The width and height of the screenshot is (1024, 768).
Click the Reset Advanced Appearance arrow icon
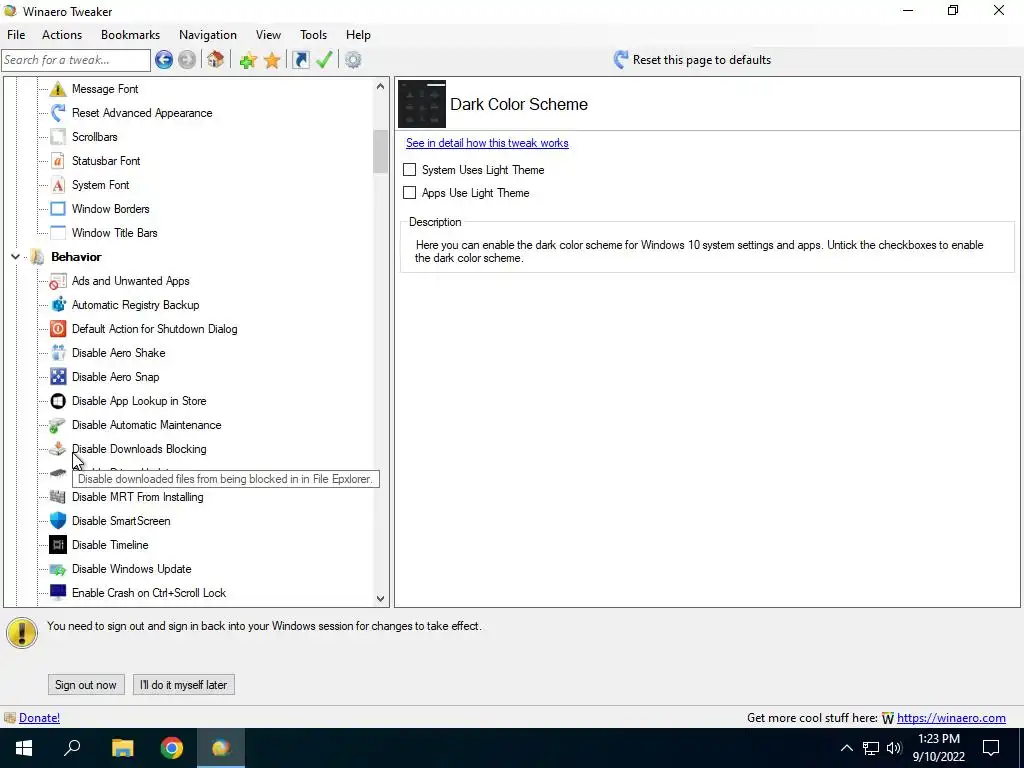[x=58, y=113]
